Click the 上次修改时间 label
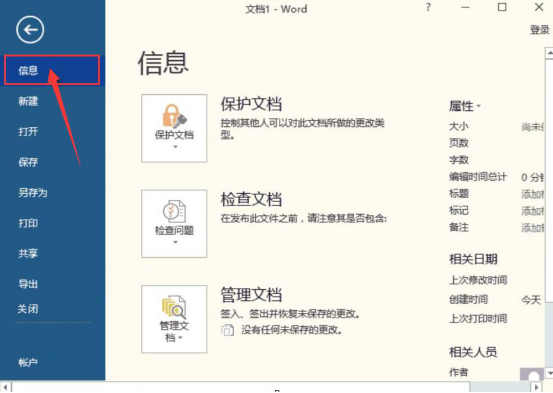Image resolution: width=553 pixels, height=393 pixels. (478, 280)
